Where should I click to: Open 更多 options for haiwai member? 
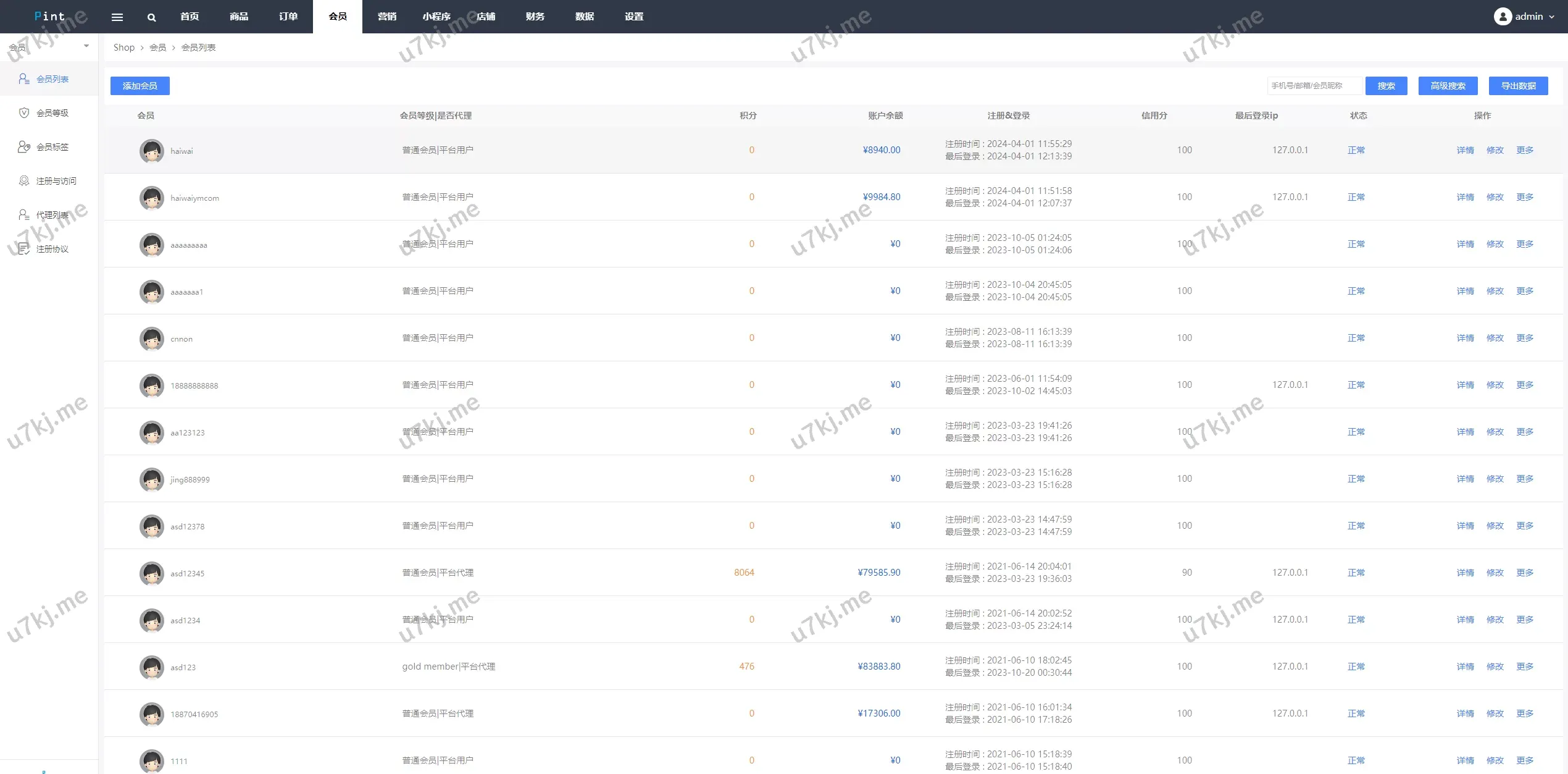(x=1524, y=150)
